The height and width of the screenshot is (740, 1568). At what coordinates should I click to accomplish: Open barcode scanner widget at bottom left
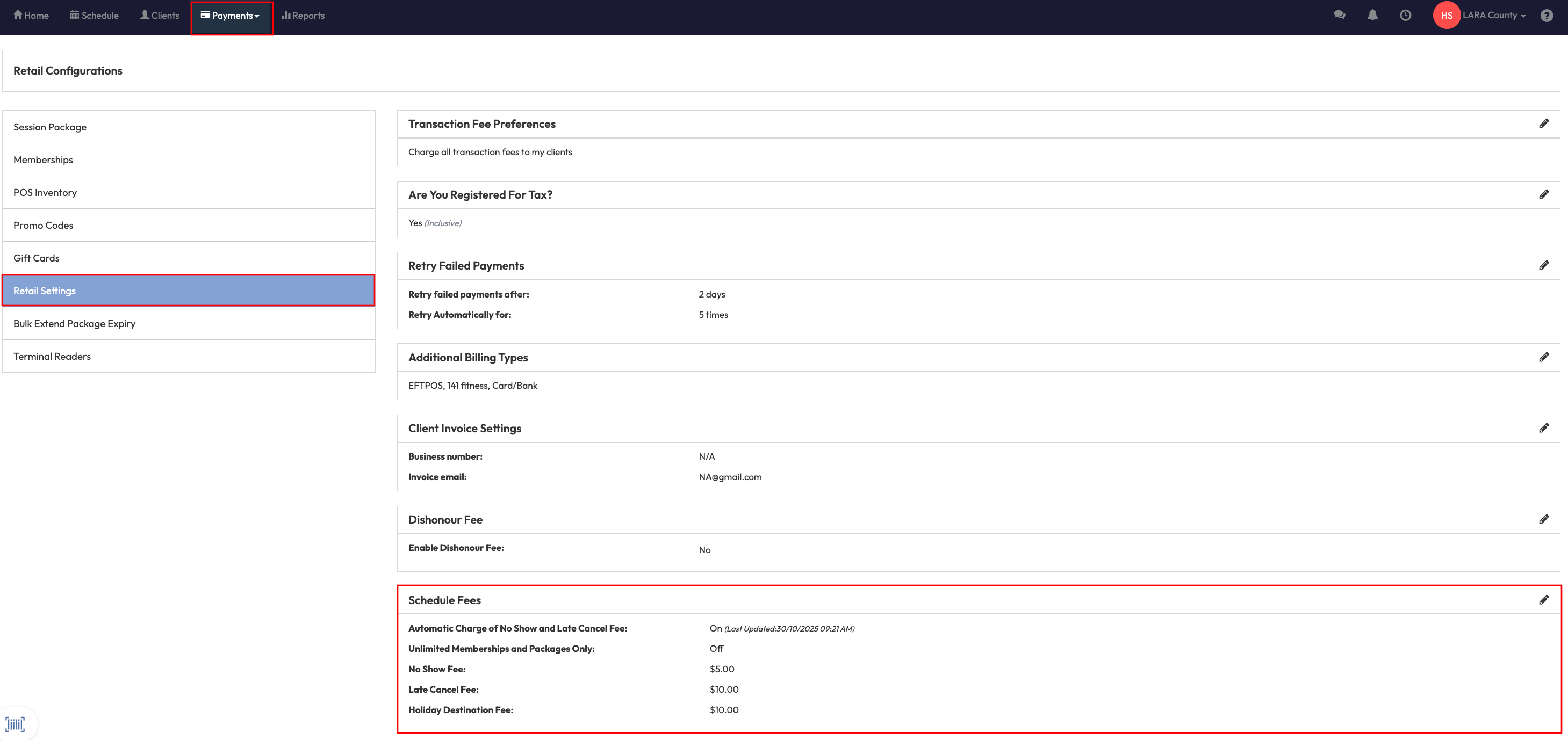(x=16, y=723)
